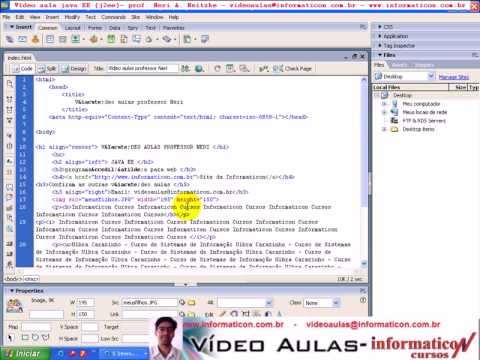Insert a Server-Side Include icon
This screenshot has width=480, height=360.
[124, 39]
